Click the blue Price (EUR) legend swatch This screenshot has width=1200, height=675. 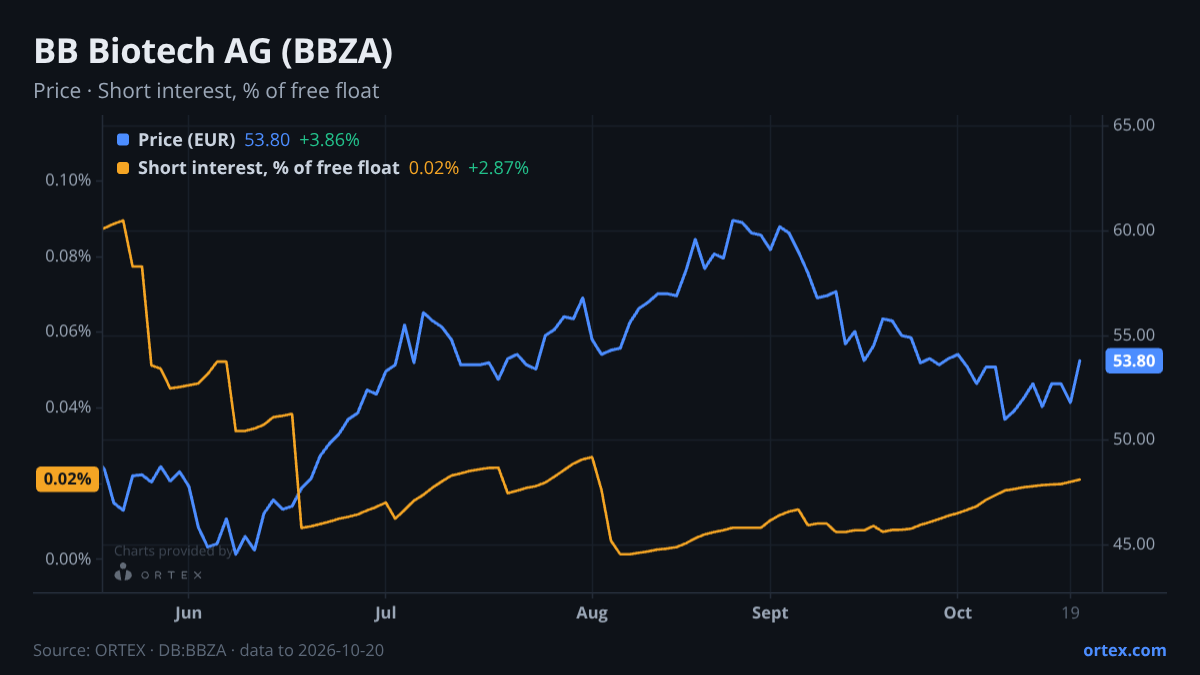(123, 140)
